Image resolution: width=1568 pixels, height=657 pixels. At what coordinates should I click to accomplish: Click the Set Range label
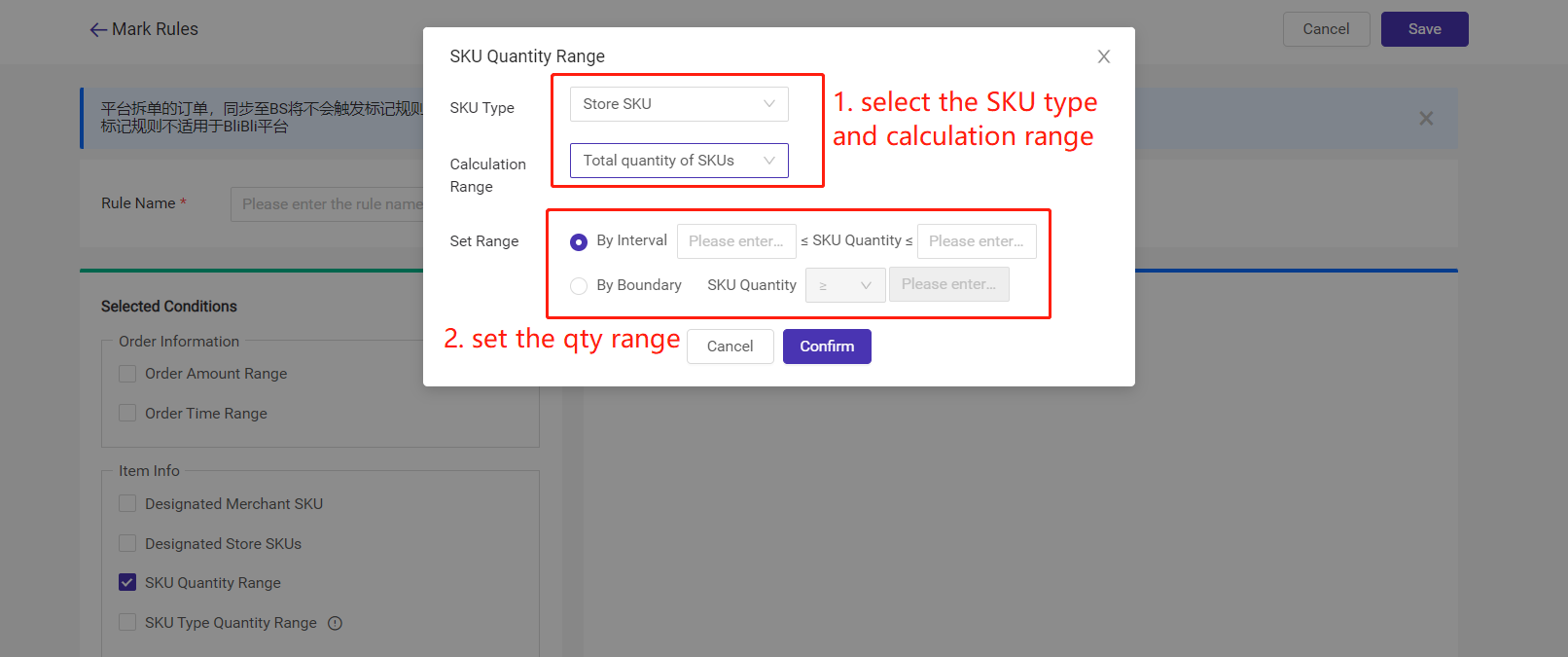[x=484, y=241]
